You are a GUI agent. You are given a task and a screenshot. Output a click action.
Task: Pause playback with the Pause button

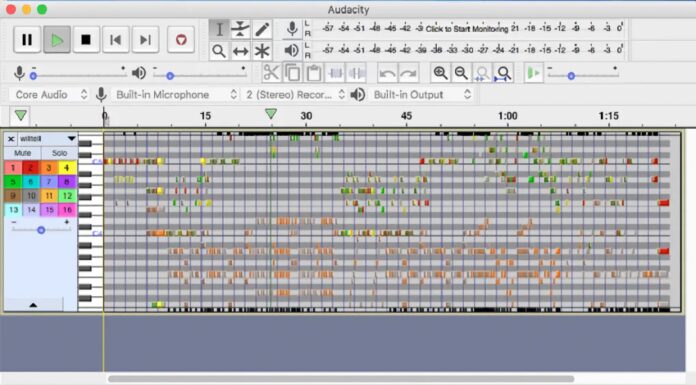point(27,40)
